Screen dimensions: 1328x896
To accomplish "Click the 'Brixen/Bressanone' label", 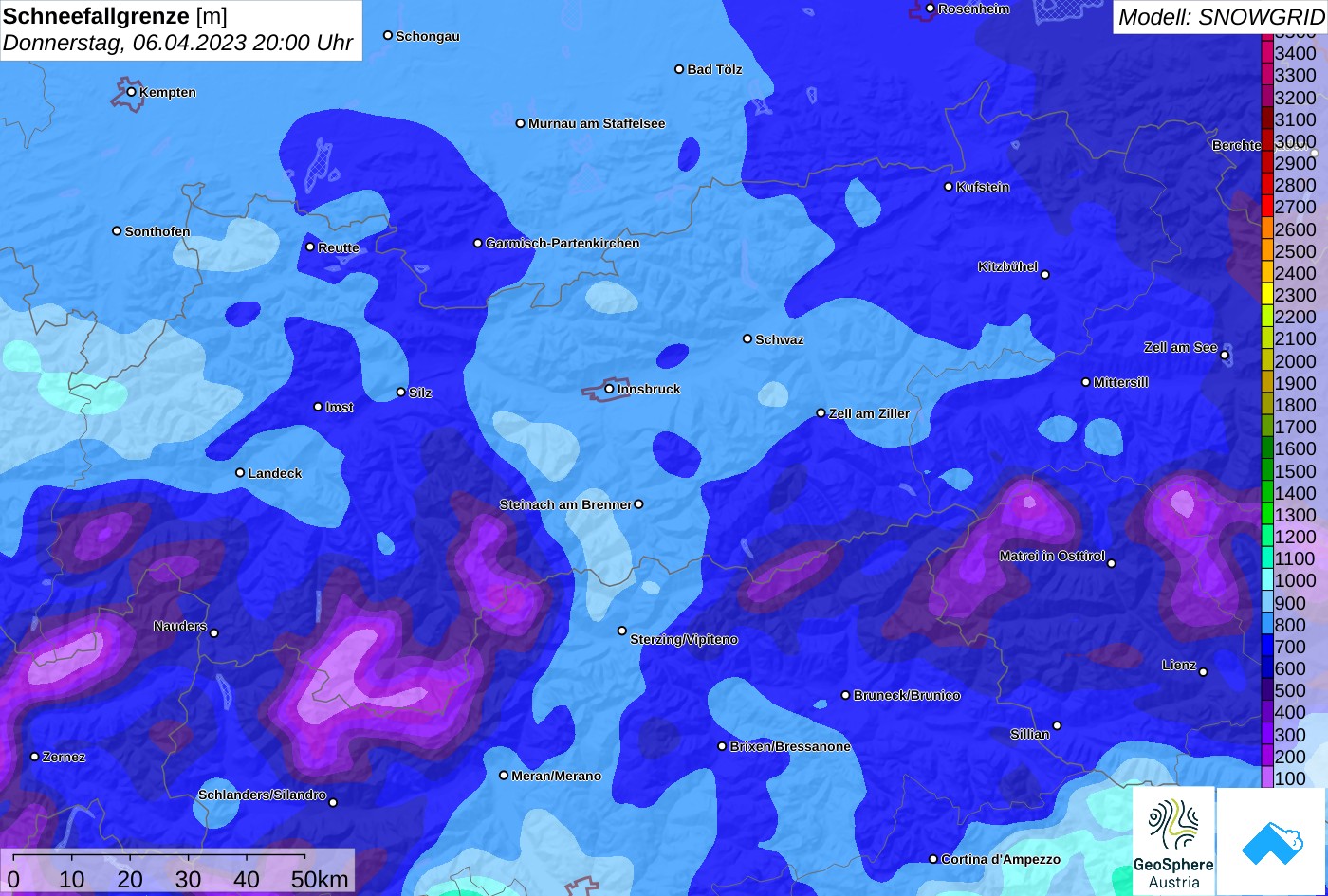I will tap(790, 747).
